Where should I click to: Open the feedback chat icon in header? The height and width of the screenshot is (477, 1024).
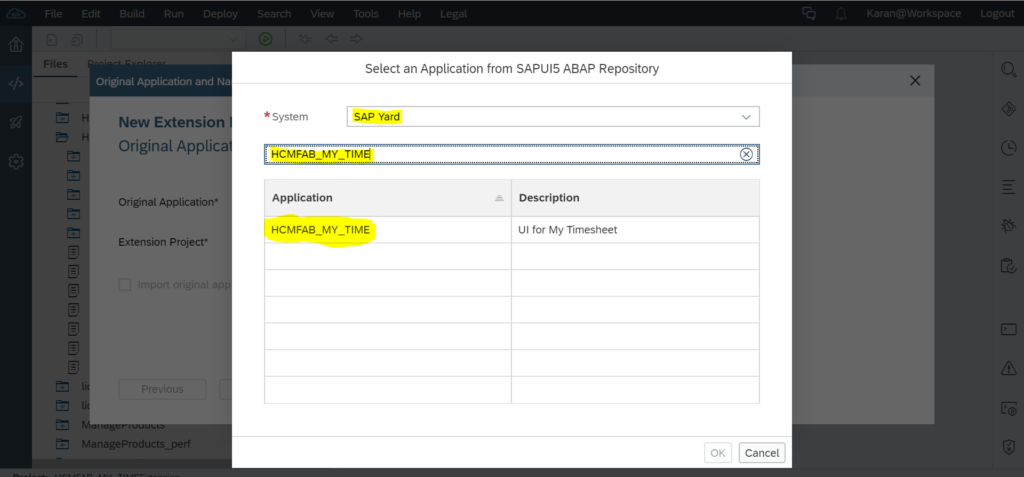tap(809, 14)
